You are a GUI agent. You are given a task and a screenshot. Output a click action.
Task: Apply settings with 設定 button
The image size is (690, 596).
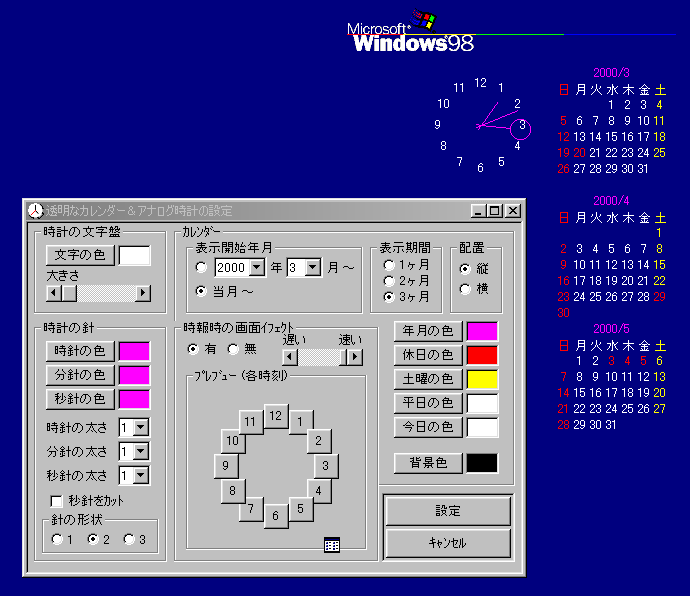point(448,511)
